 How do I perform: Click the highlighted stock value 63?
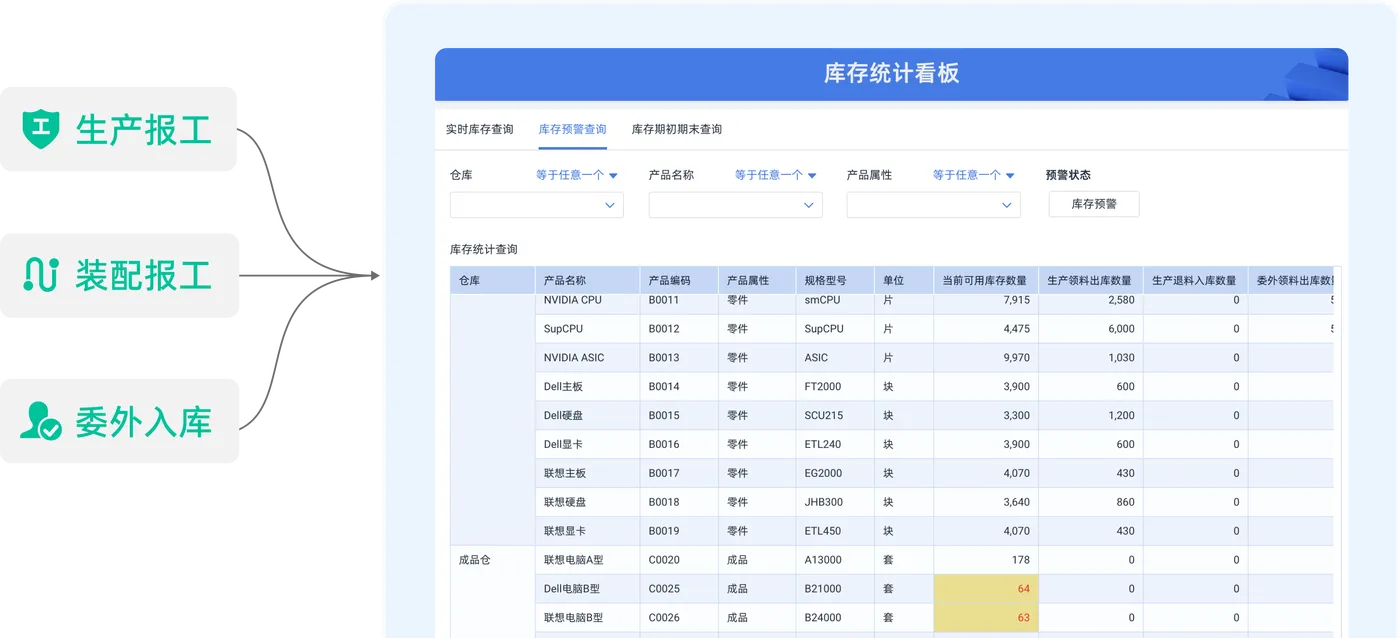click(x=986, y=618)
